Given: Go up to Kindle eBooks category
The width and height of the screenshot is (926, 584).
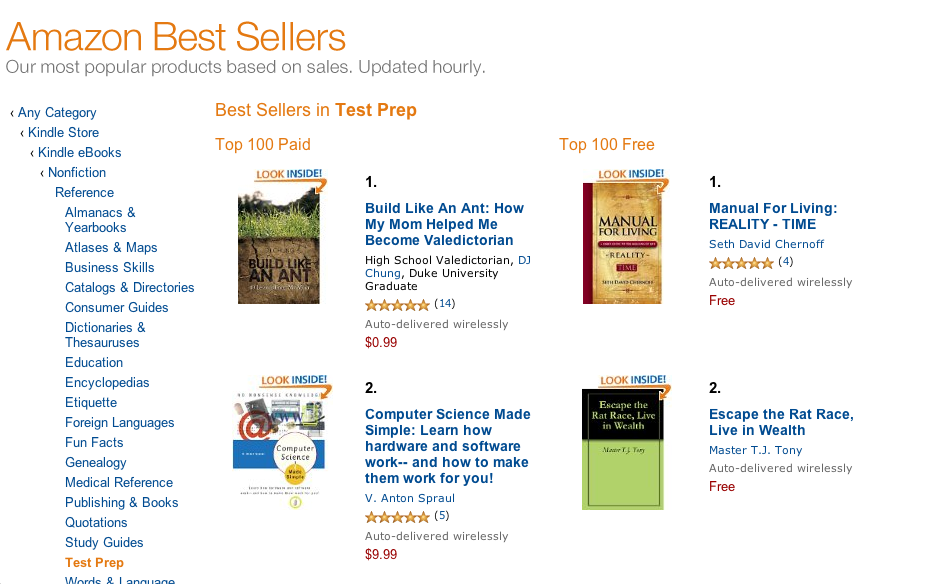Looking at the screenshot, I should [x=79, y=152].
